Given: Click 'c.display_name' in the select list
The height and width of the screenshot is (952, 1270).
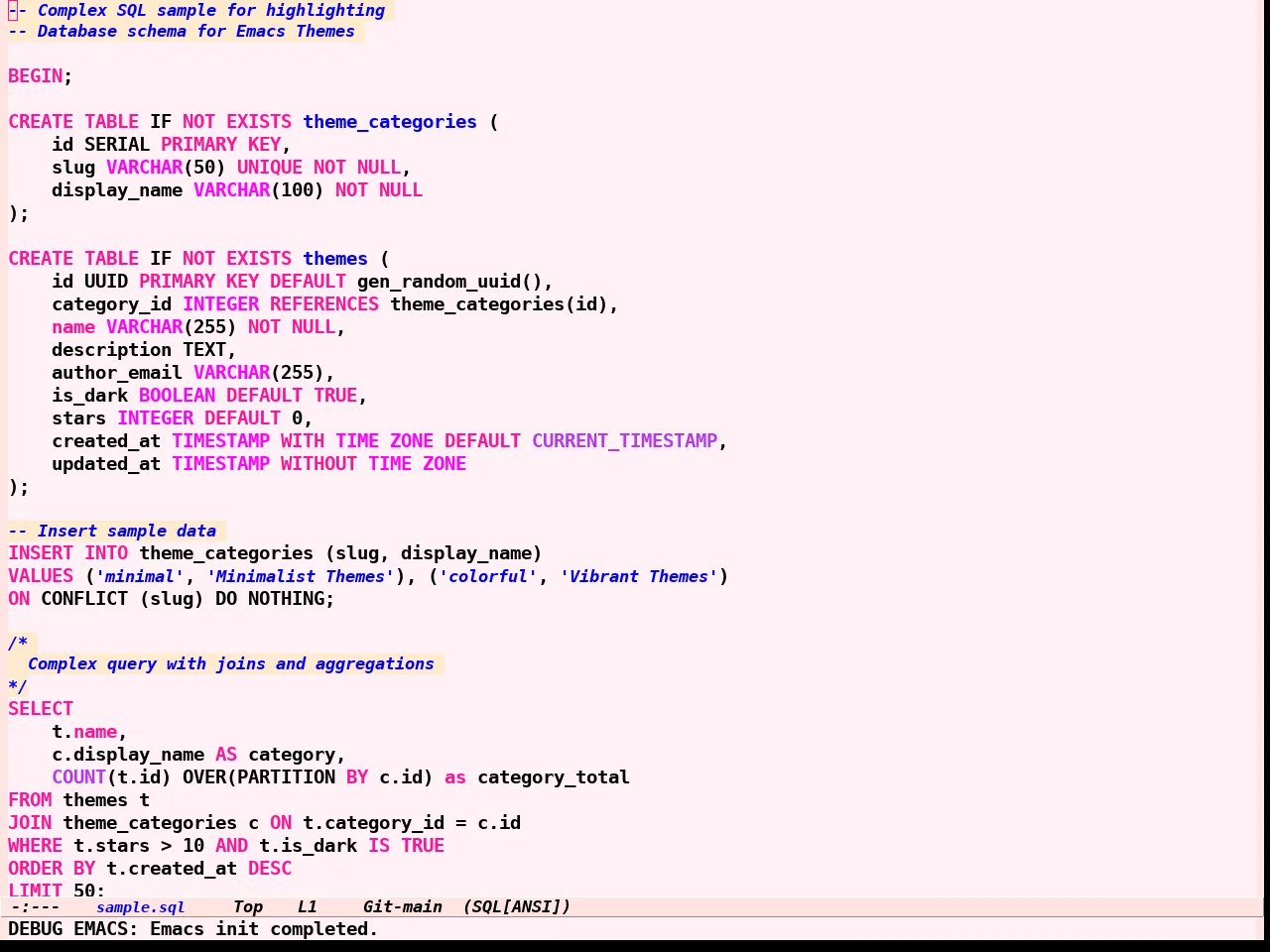Looking at the screenshot, I should 128,755.
